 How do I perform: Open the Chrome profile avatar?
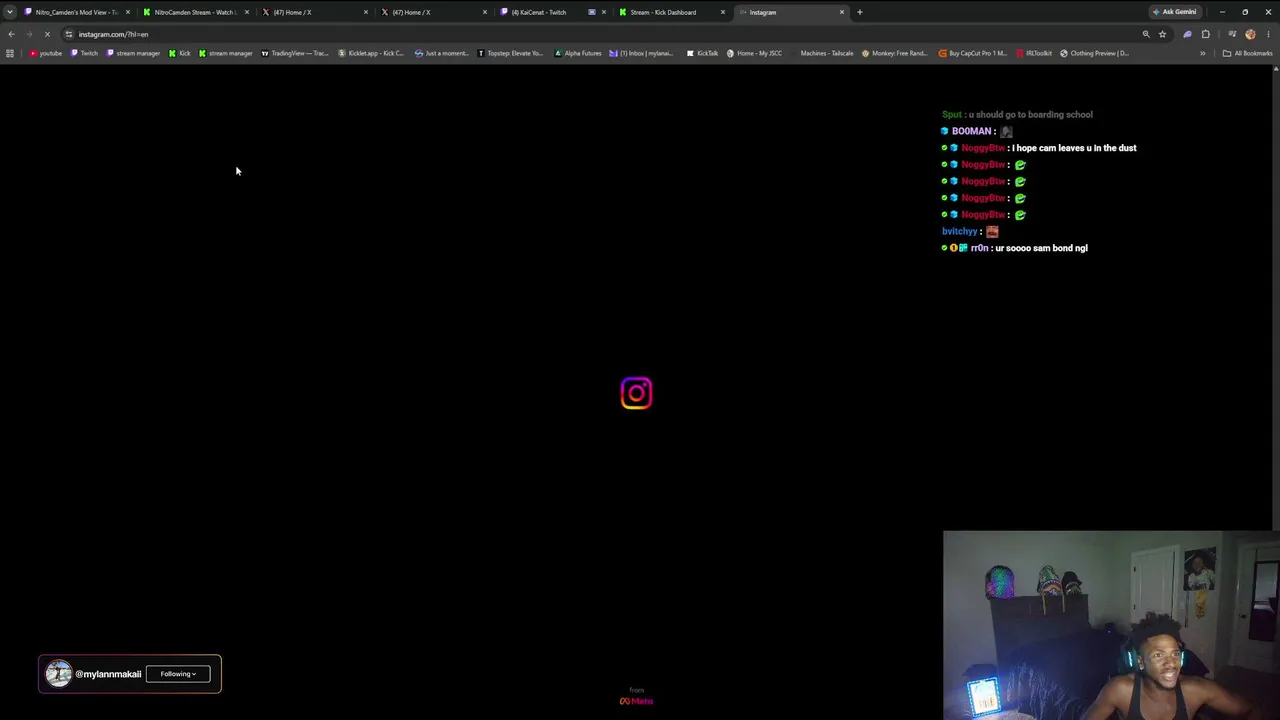click(1250, 34)
